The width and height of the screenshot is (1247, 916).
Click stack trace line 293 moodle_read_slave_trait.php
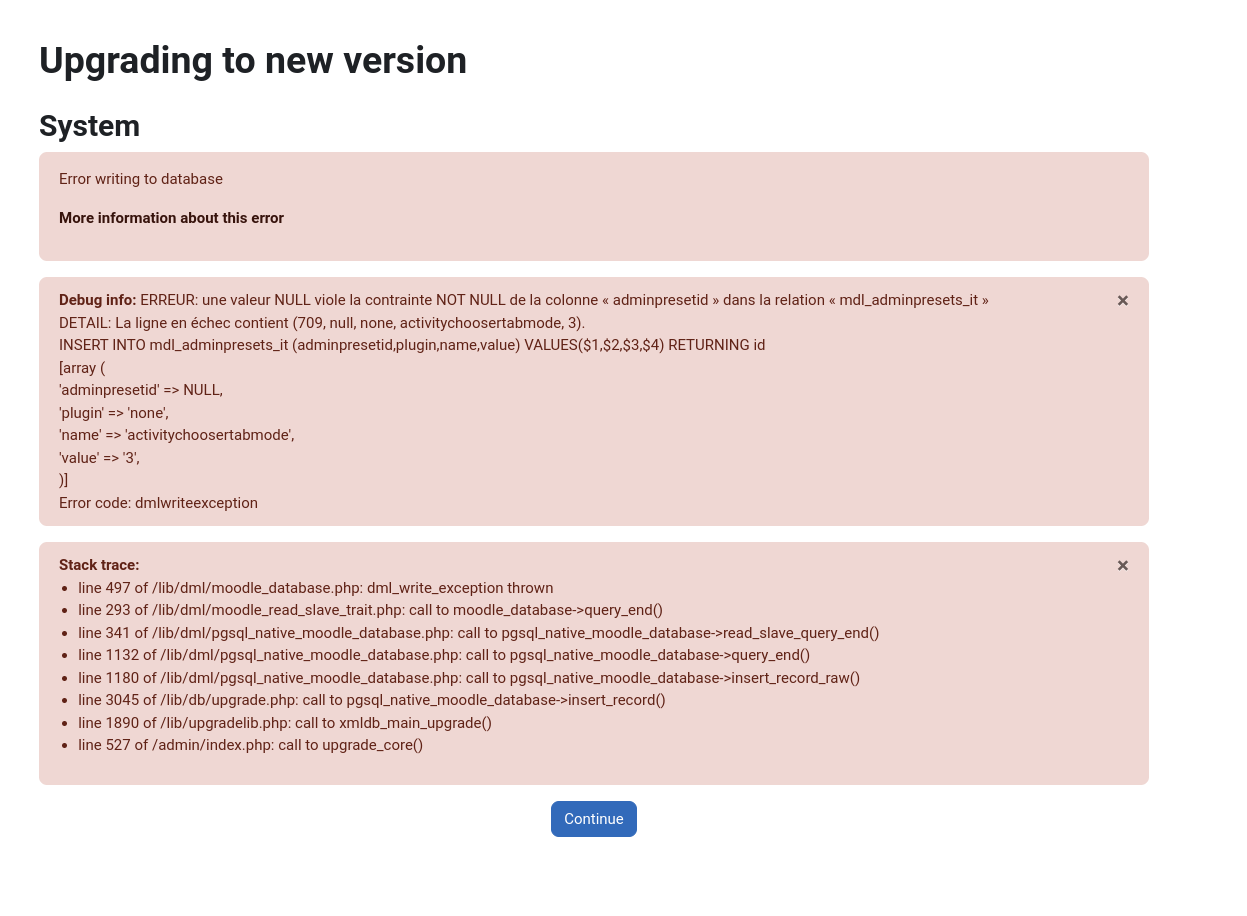[370, 610]
